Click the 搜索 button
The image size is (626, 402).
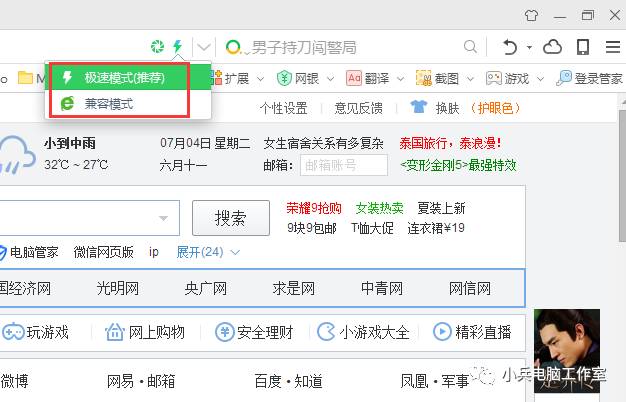click(x=231, y=218)
